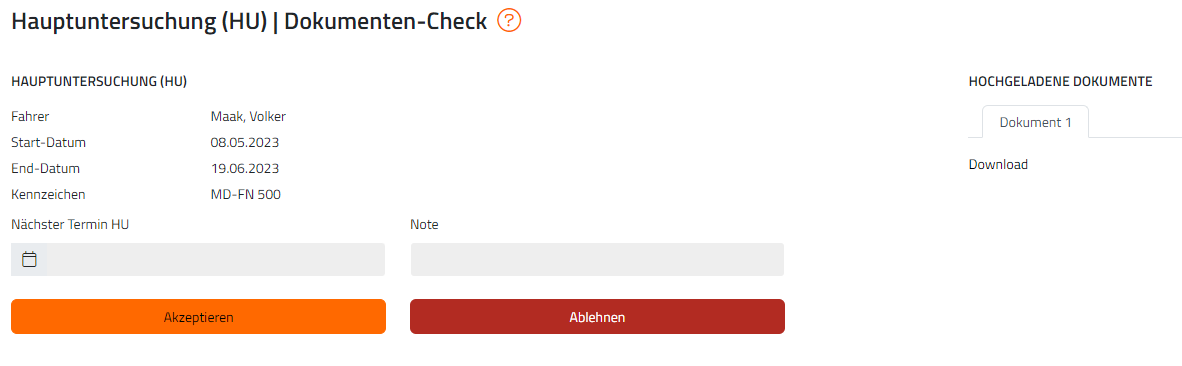This screenshot has width=1182, height=366.
Task: Click the start date 08.05.2023
Action: (240, 142)
